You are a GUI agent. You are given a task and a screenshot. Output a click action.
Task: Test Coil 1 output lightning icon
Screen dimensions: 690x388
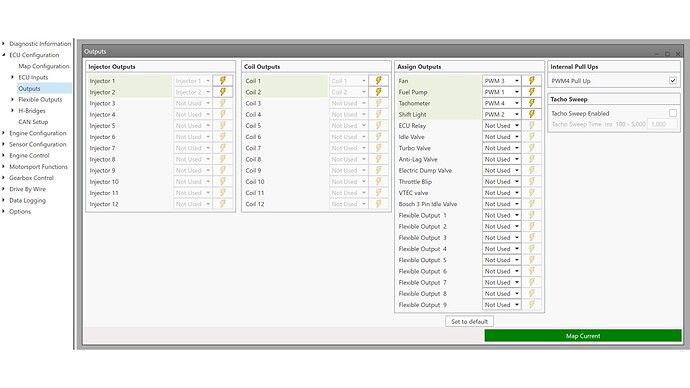[x=378, y=81]
